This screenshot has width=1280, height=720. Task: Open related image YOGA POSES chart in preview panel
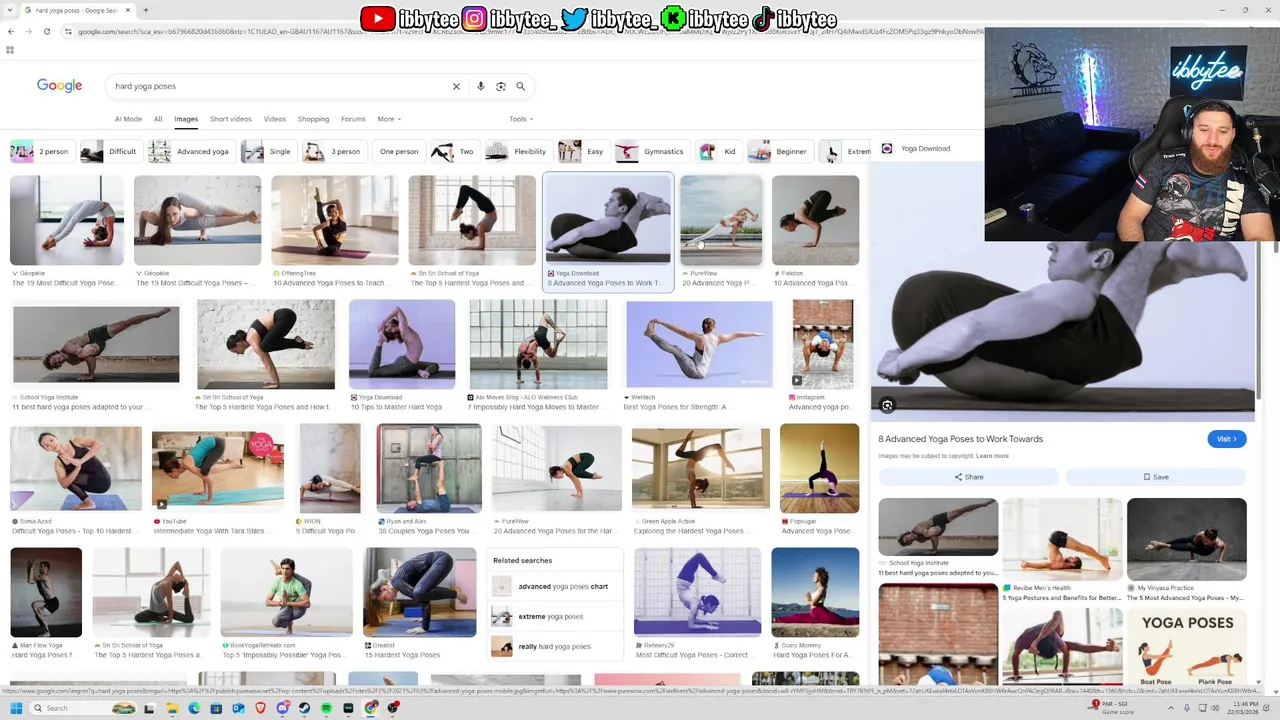pyautogui.click(x=1186, y=647)
